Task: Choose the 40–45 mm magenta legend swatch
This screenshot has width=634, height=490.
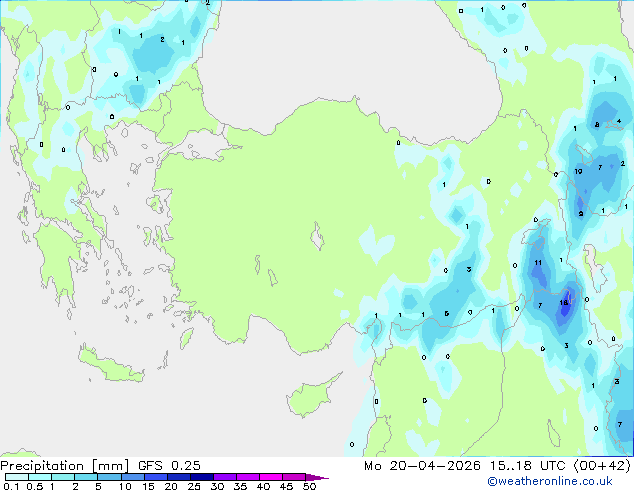Action: pyautogui.click(x=271, y=477)
